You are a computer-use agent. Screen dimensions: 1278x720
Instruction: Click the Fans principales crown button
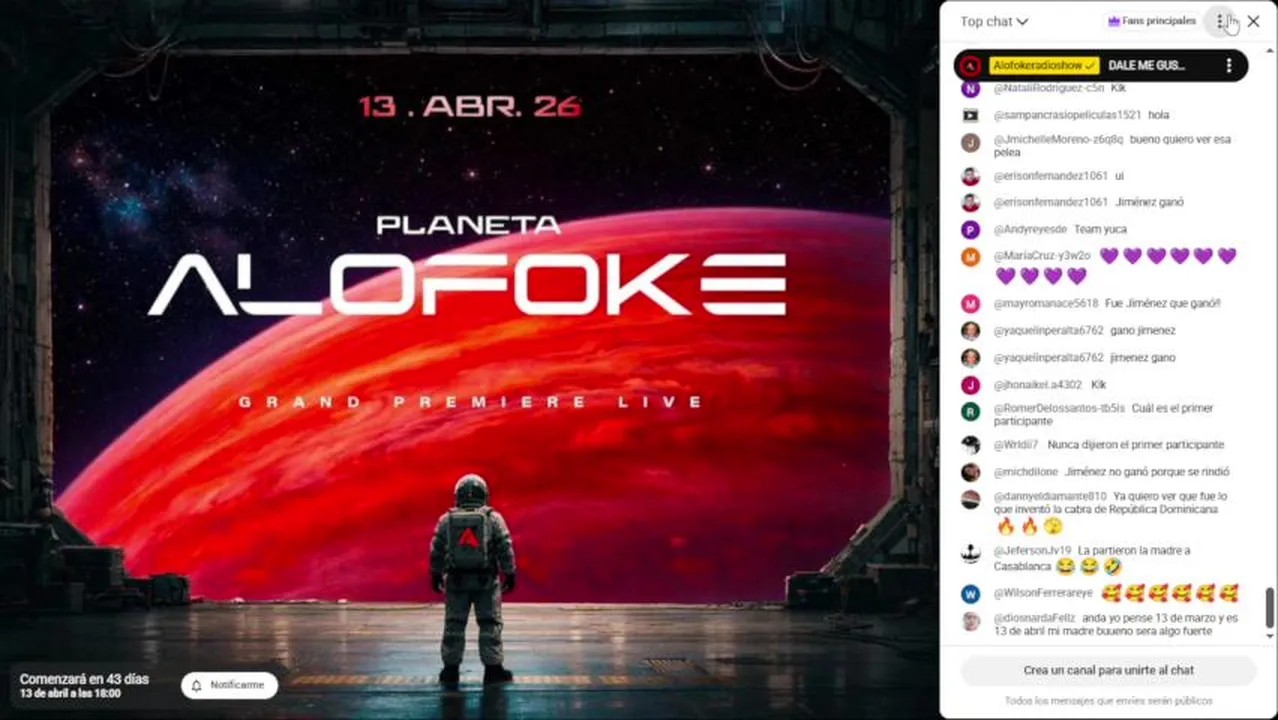point(1152,21)
